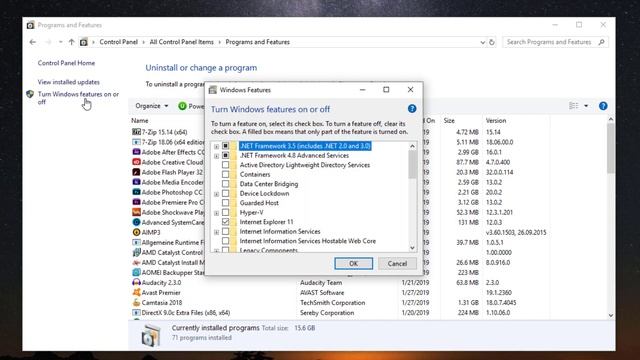Select the AIMP3 program icon

pyautogui.click(x=136, y=232)
